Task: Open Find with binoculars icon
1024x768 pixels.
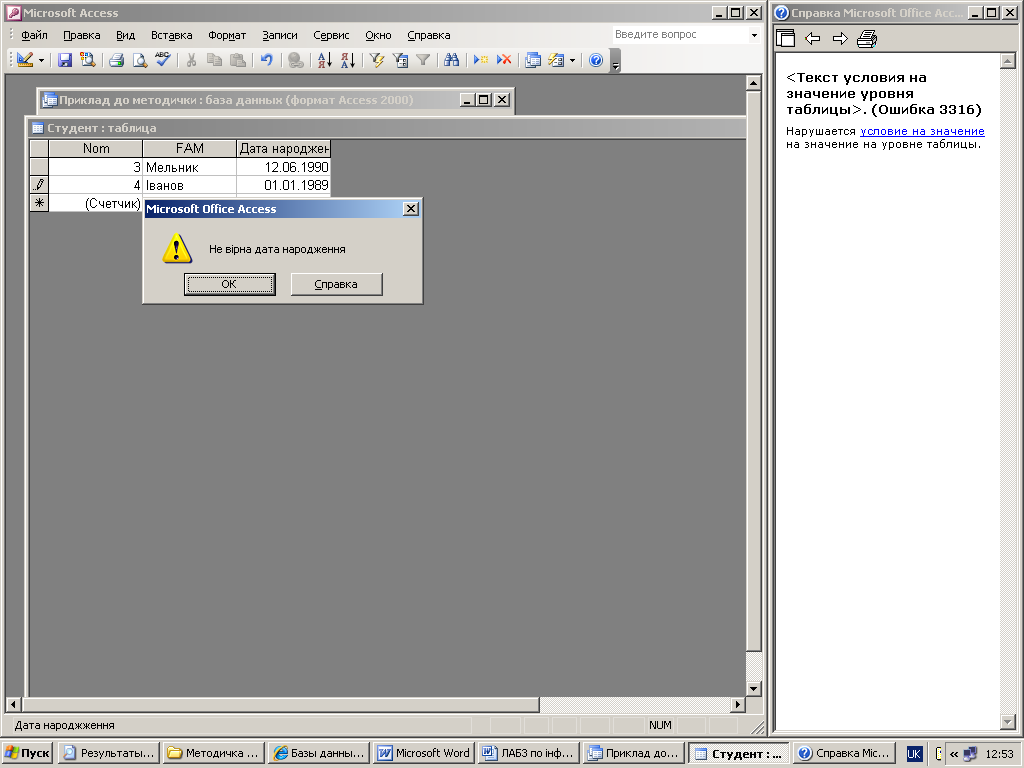Action: coord(451,60)
